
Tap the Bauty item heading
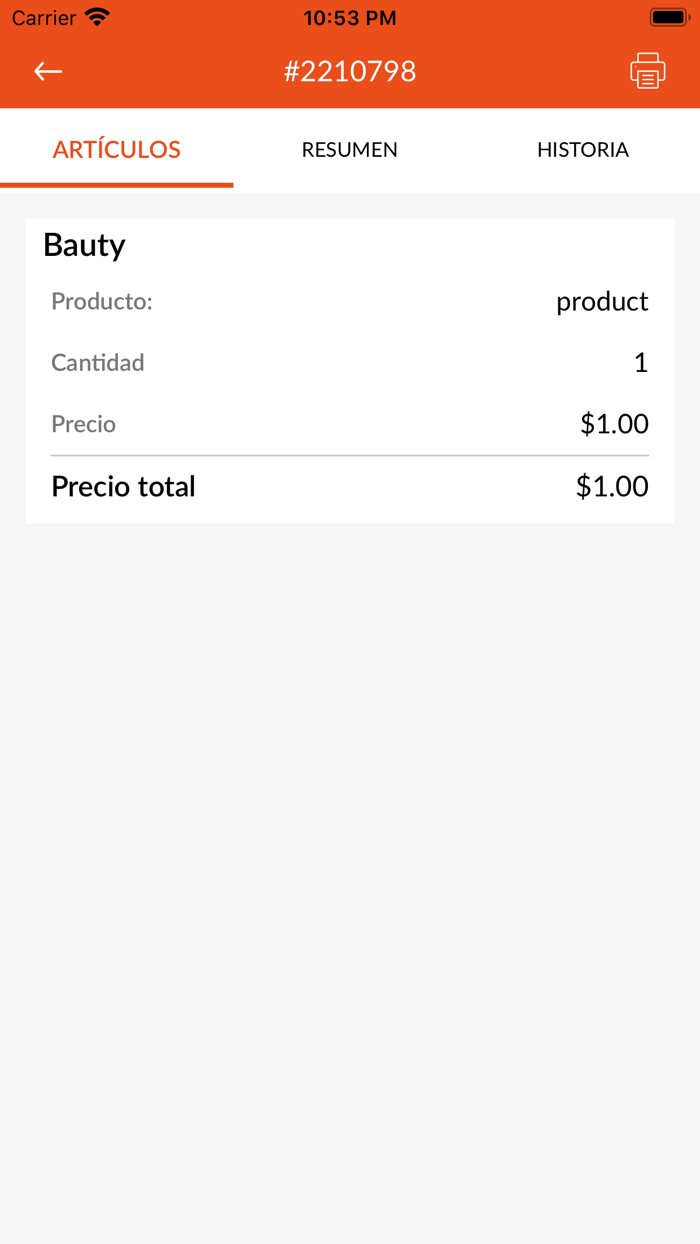84,245
